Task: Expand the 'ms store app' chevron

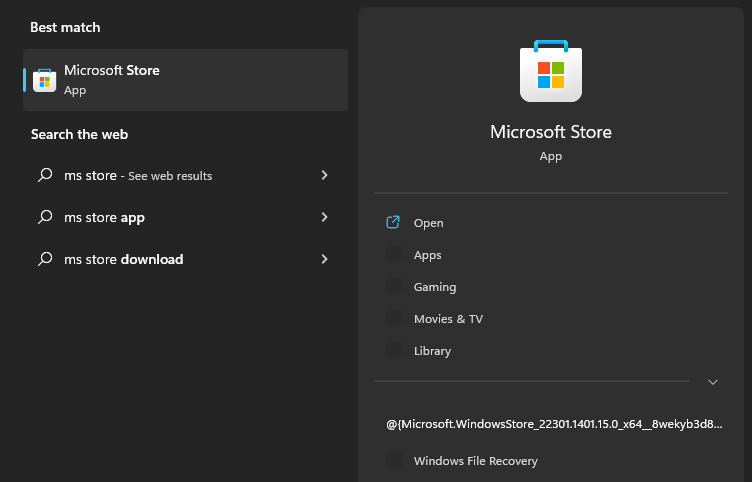Action: (325, 217)
